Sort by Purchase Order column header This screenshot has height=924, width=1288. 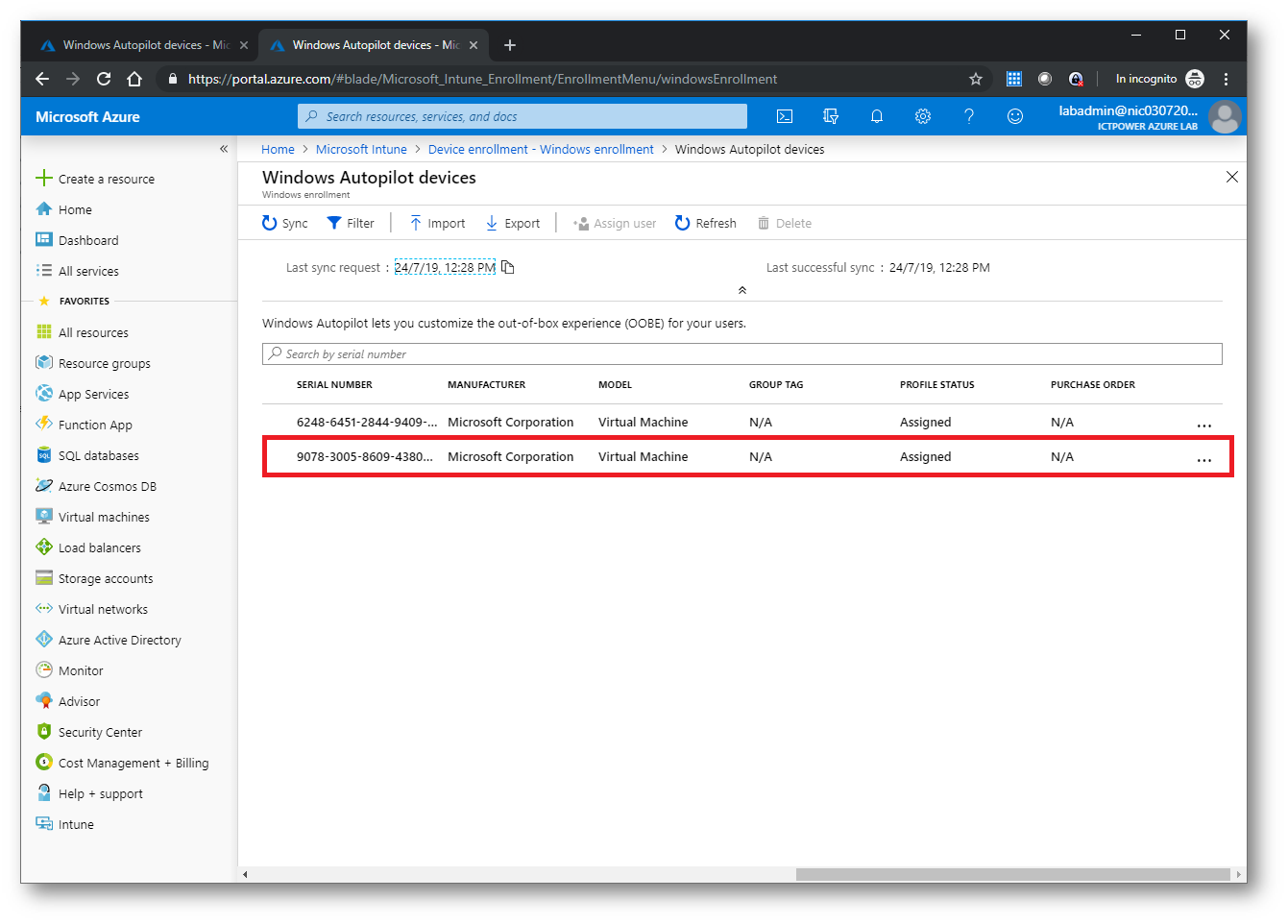pos(1093,385)
